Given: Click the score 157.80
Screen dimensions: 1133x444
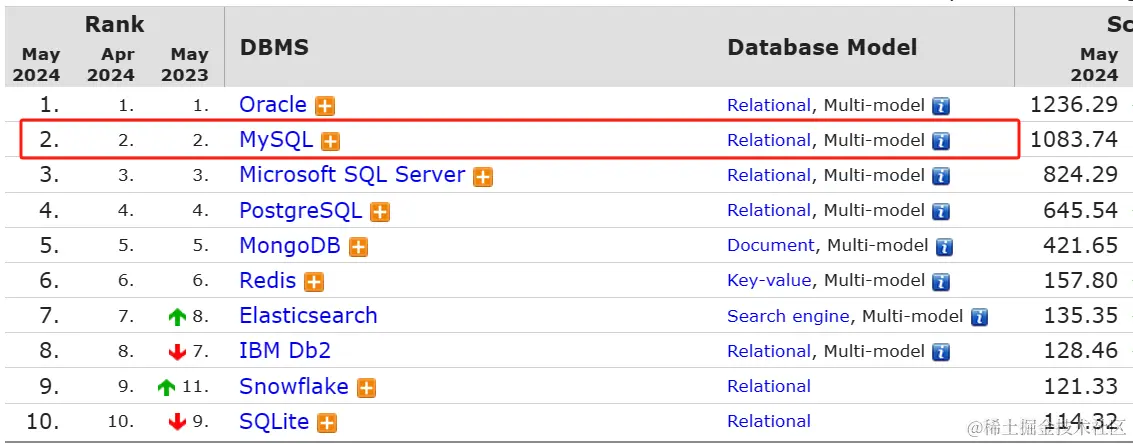Looking at the screenshot, I should pos(1080,281).
